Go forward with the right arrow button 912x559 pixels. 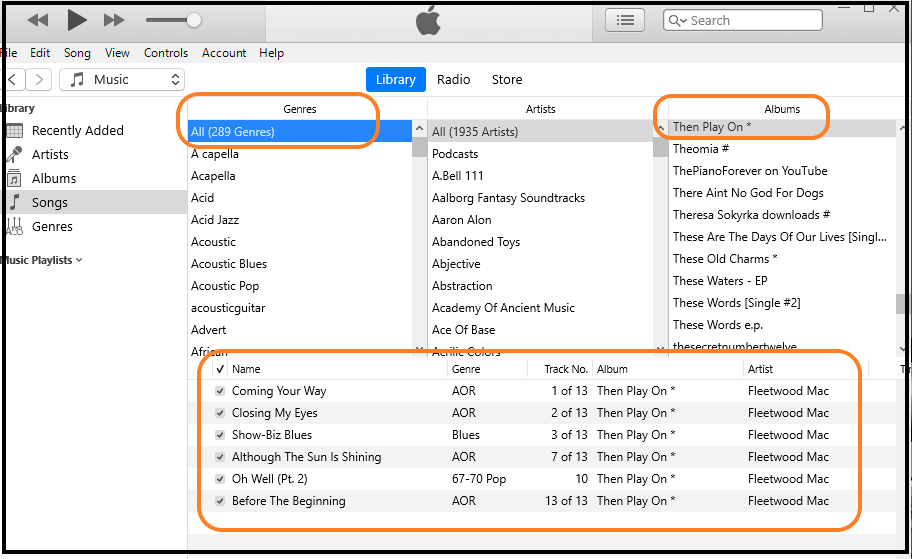click(x=38, y=79)
